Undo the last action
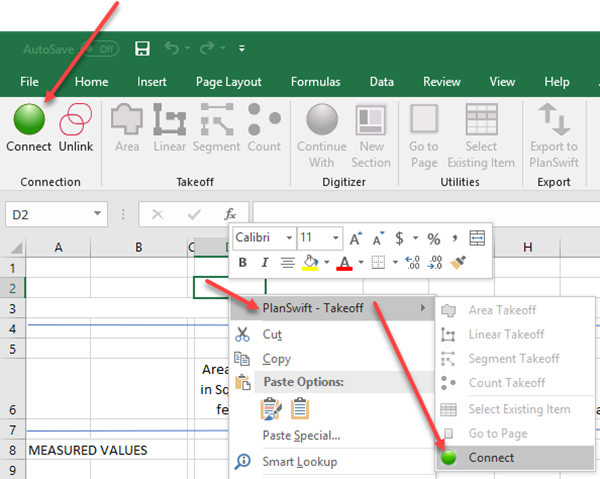Image resolution: width=600 pixels, height=479 pixels. 172,48
